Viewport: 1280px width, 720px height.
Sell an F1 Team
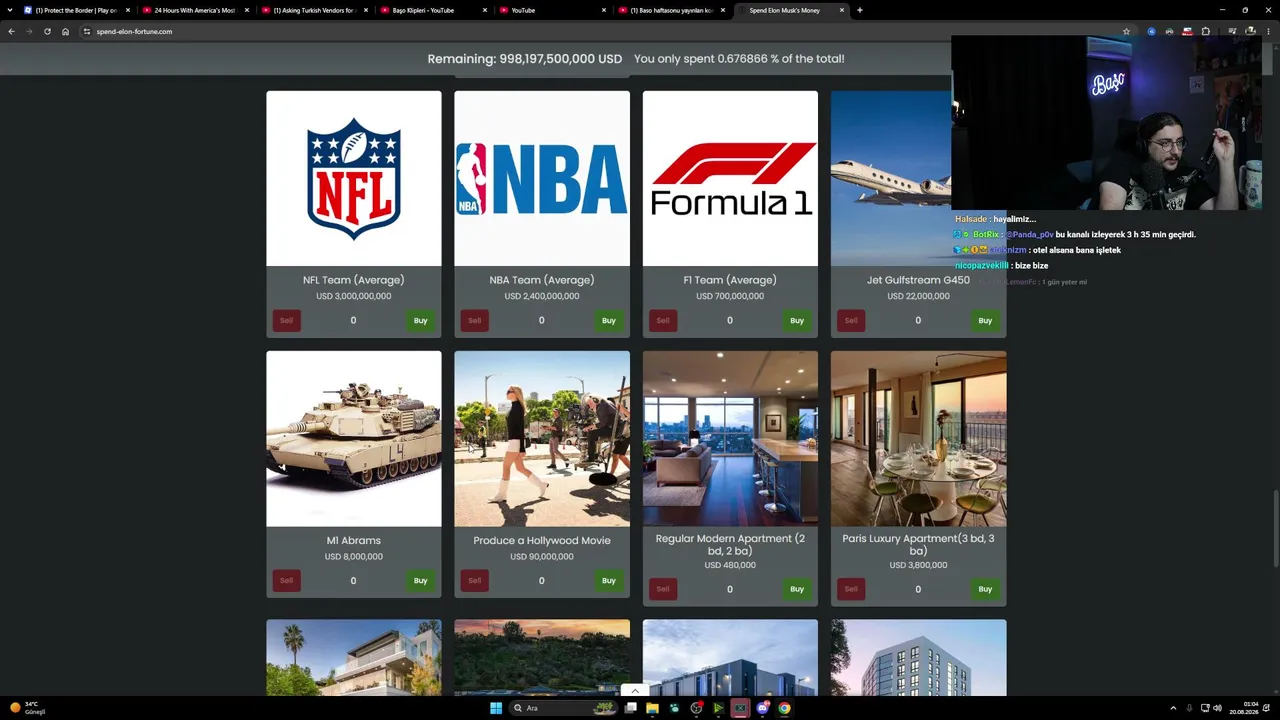tap(663, 321)
